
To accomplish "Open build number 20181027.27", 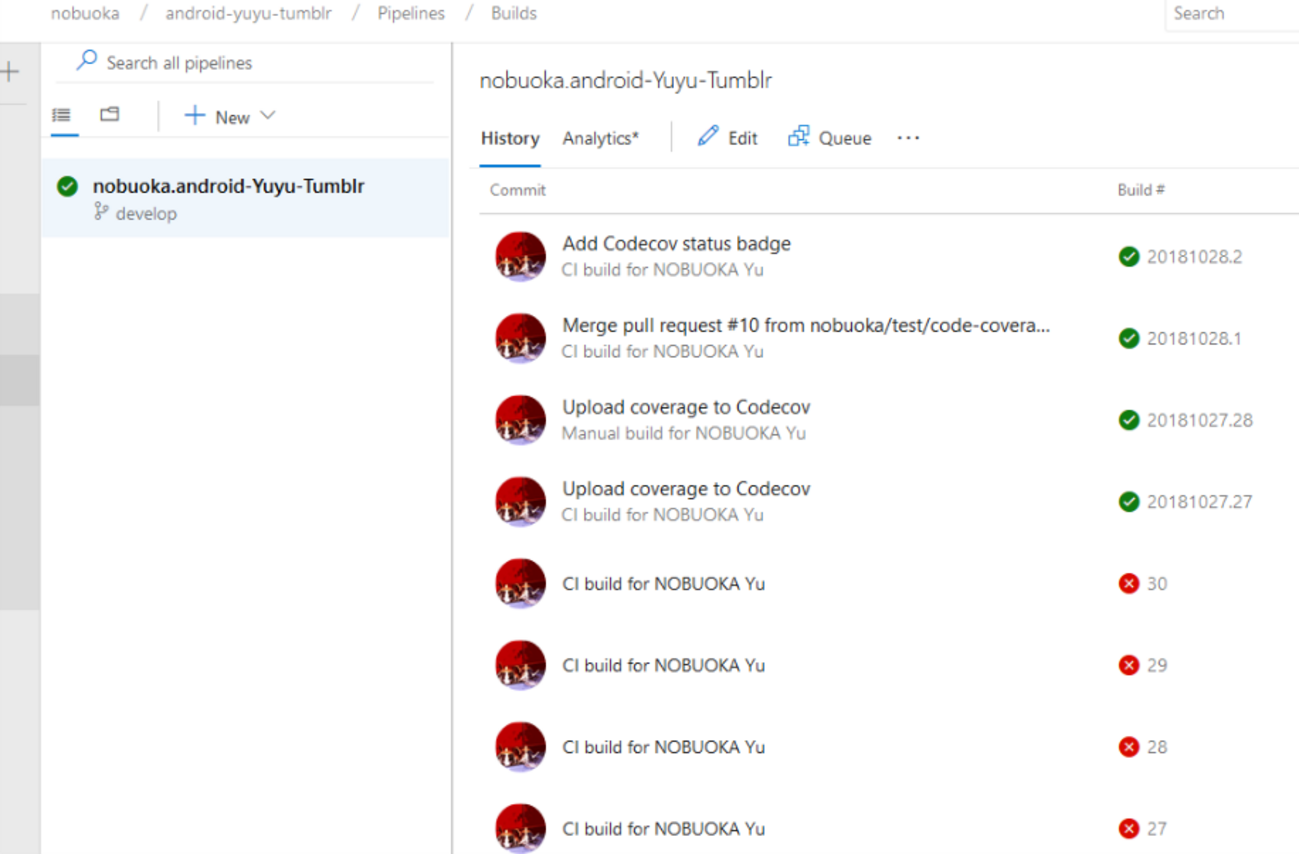I will 1199,501.
